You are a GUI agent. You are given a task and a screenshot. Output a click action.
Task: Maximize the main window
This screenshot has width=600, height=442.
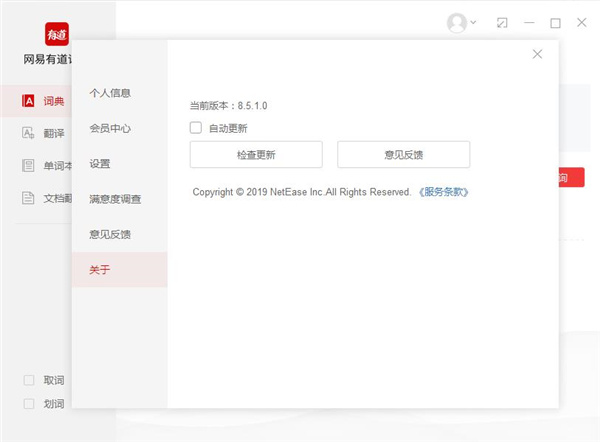[556, 23]
